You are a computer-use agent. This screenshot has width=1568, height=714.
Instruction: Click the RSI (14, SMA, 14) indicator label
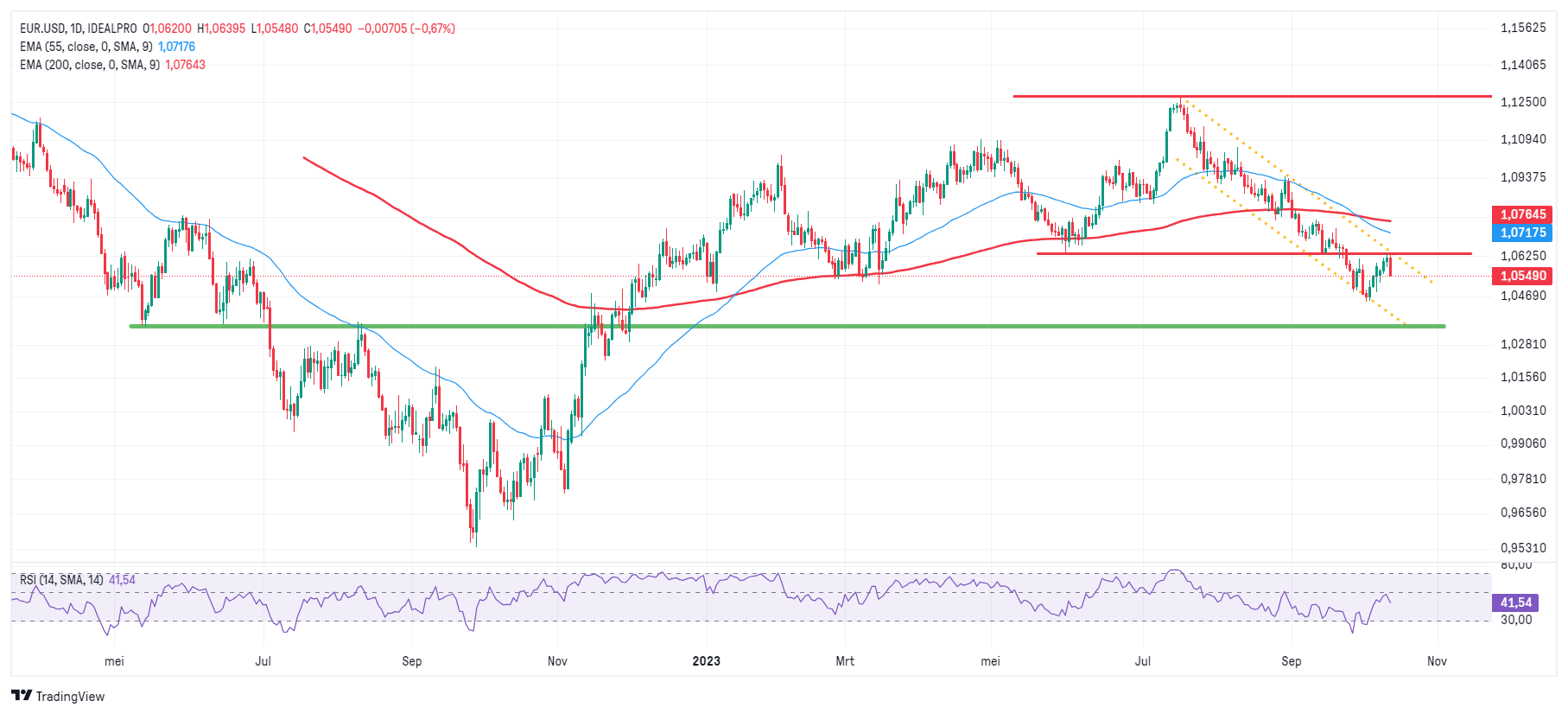61,580
